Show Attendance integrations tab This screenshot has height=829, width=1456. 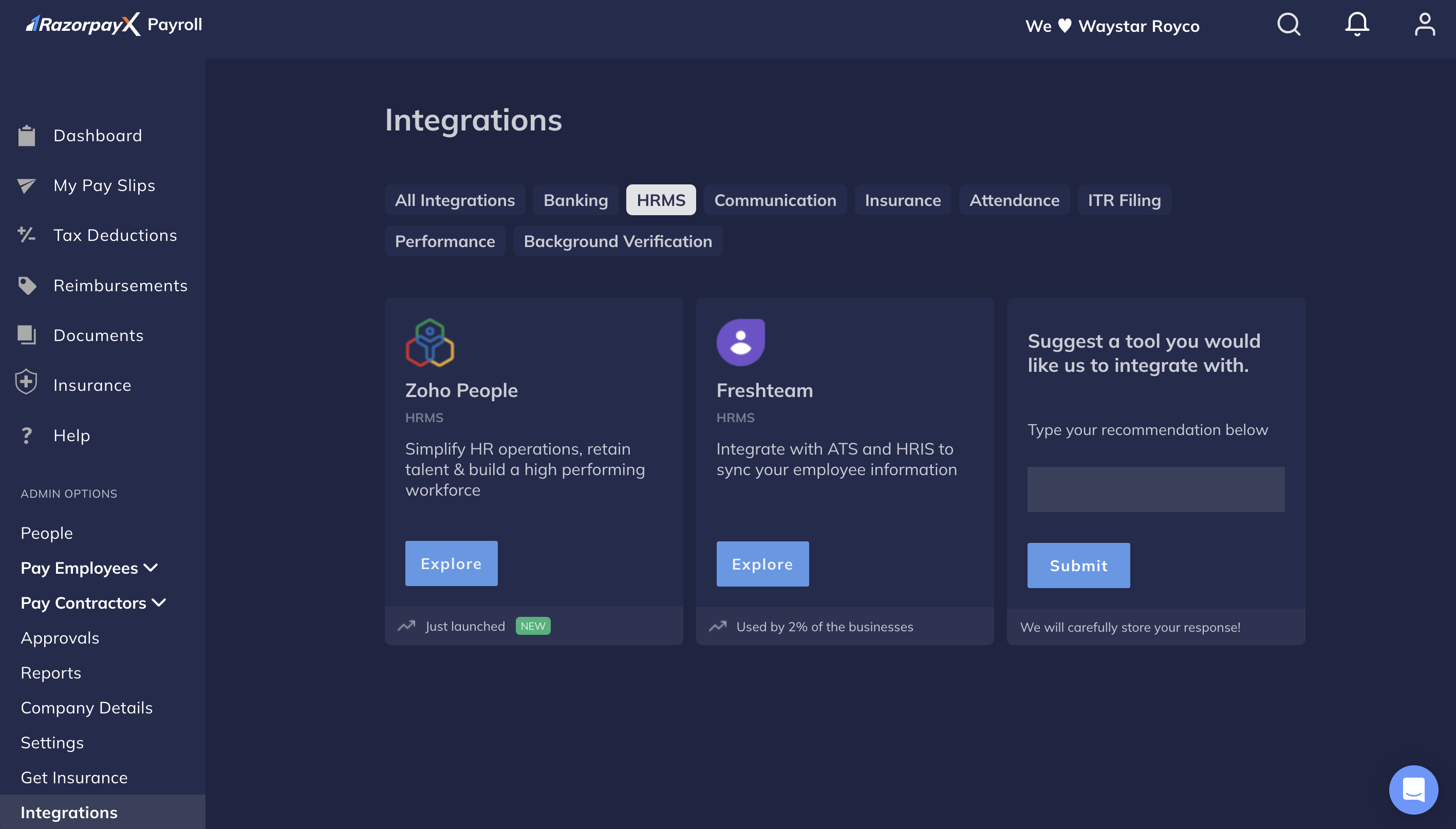(1014, 200)
